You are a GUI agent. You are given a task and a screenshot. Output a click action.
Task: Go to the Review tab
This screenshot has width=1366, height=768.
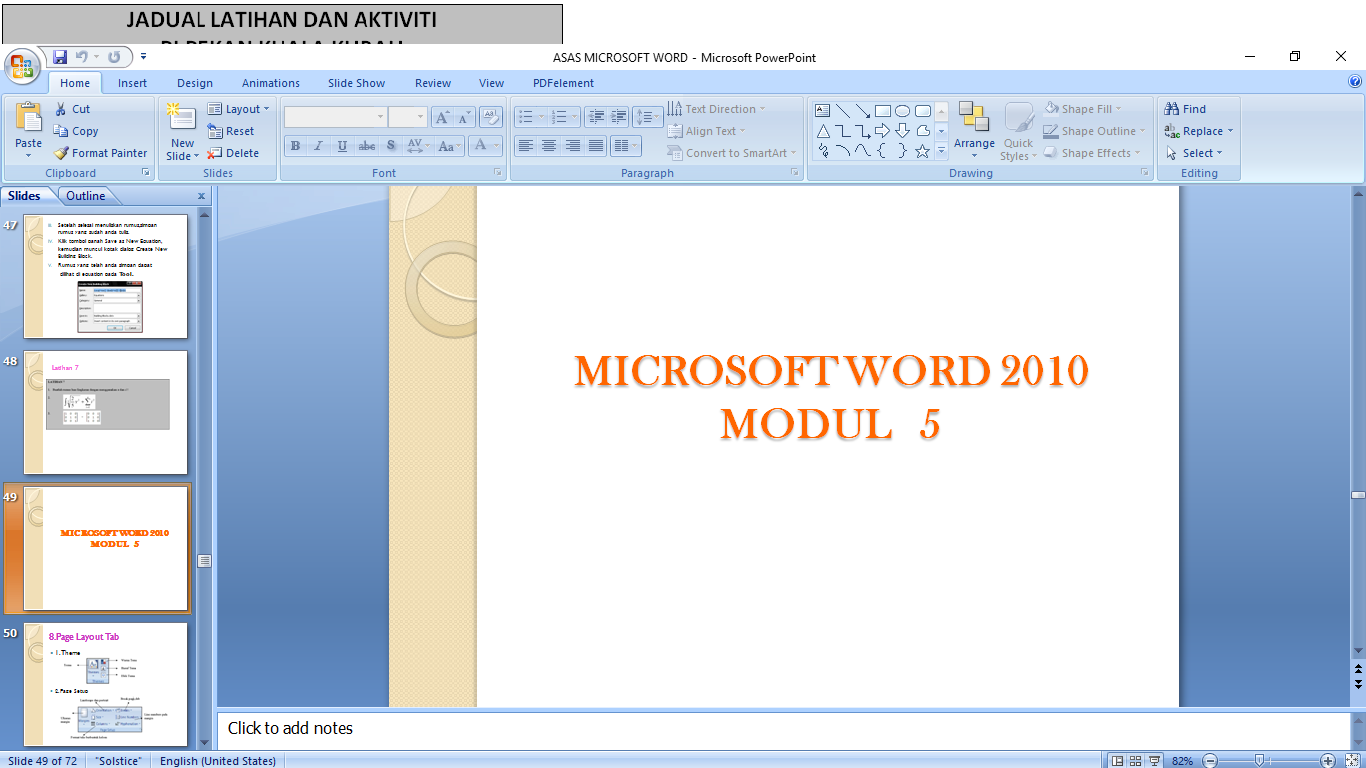pos(433,83)
